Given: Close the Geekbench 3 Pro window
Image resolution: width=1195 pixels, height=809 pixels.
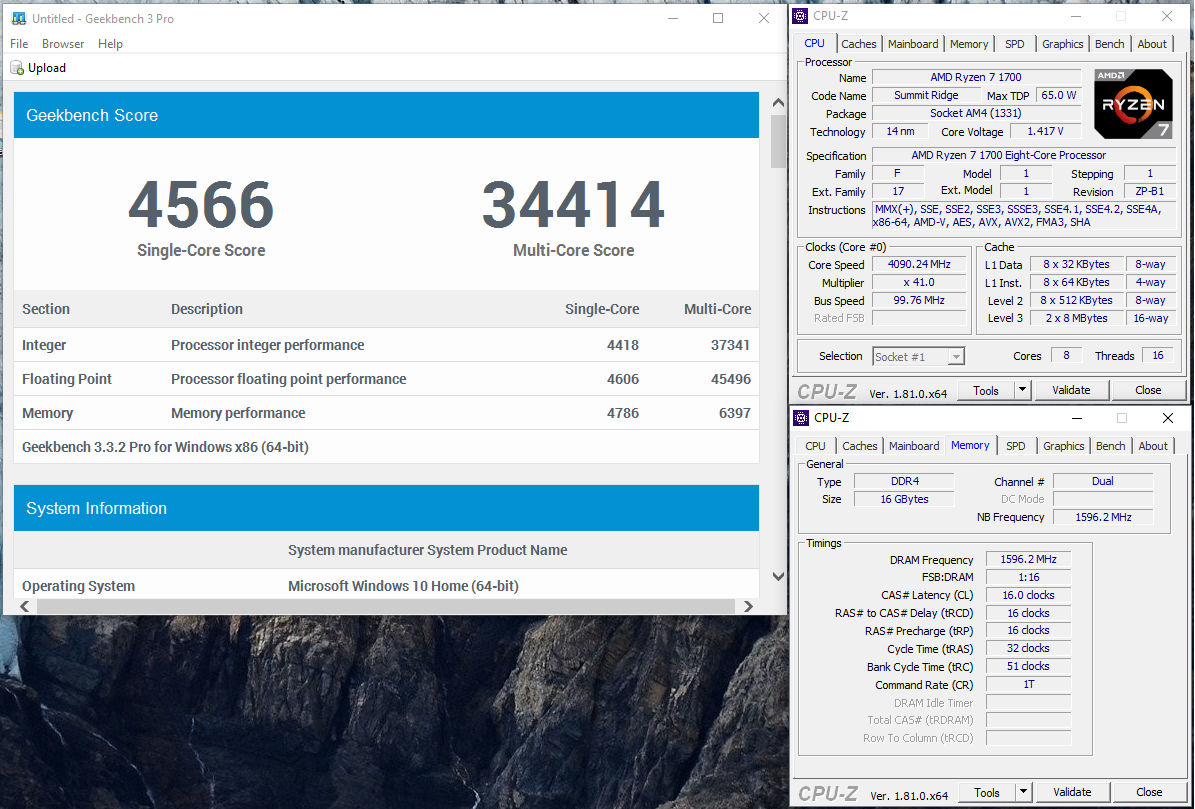Looking at the screenshot, I should [764, 18].
